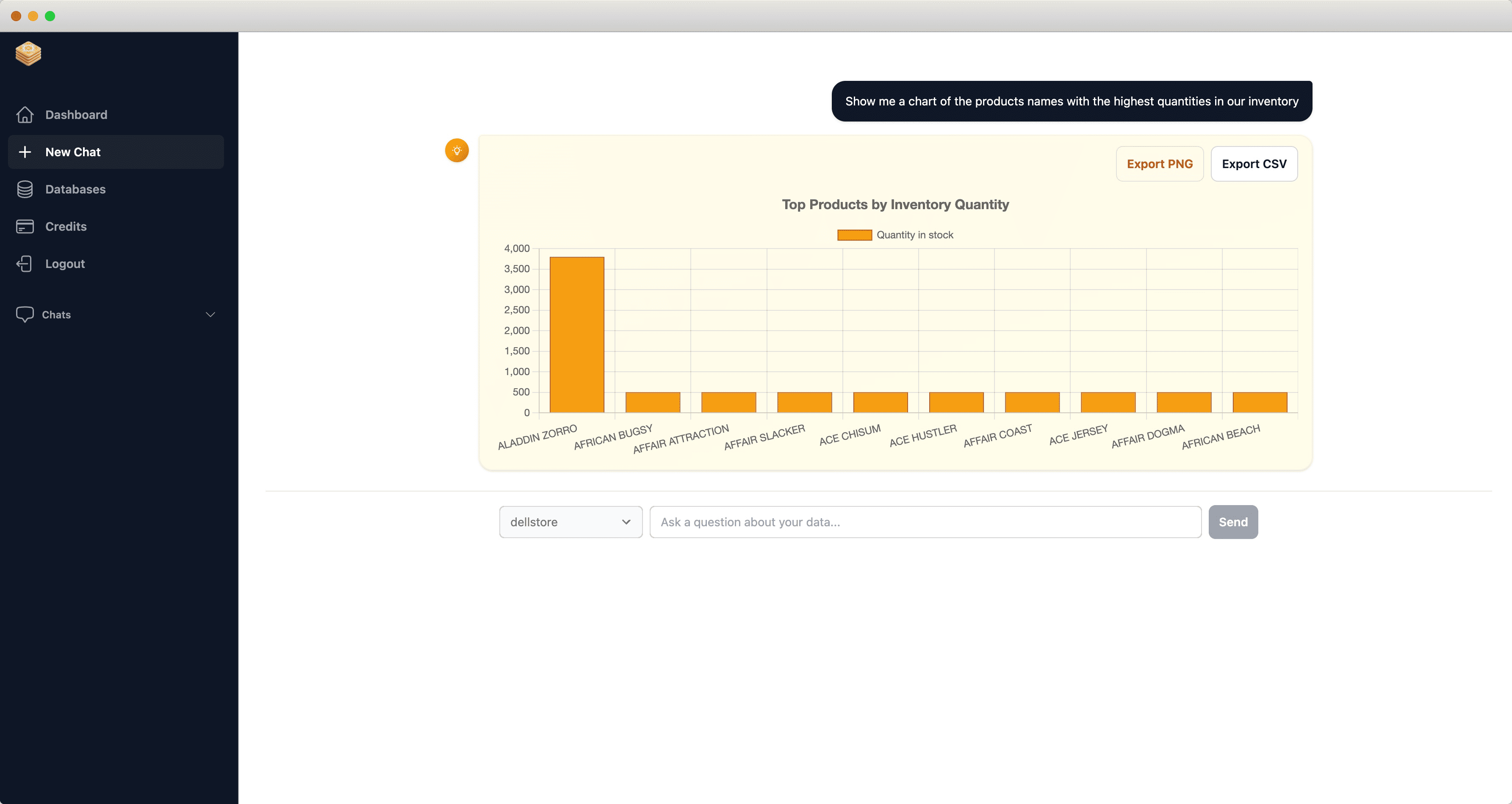This screenshot has height=804, width=1512.
Task: Click the Logout door icon
Action: tap(25, 263)
